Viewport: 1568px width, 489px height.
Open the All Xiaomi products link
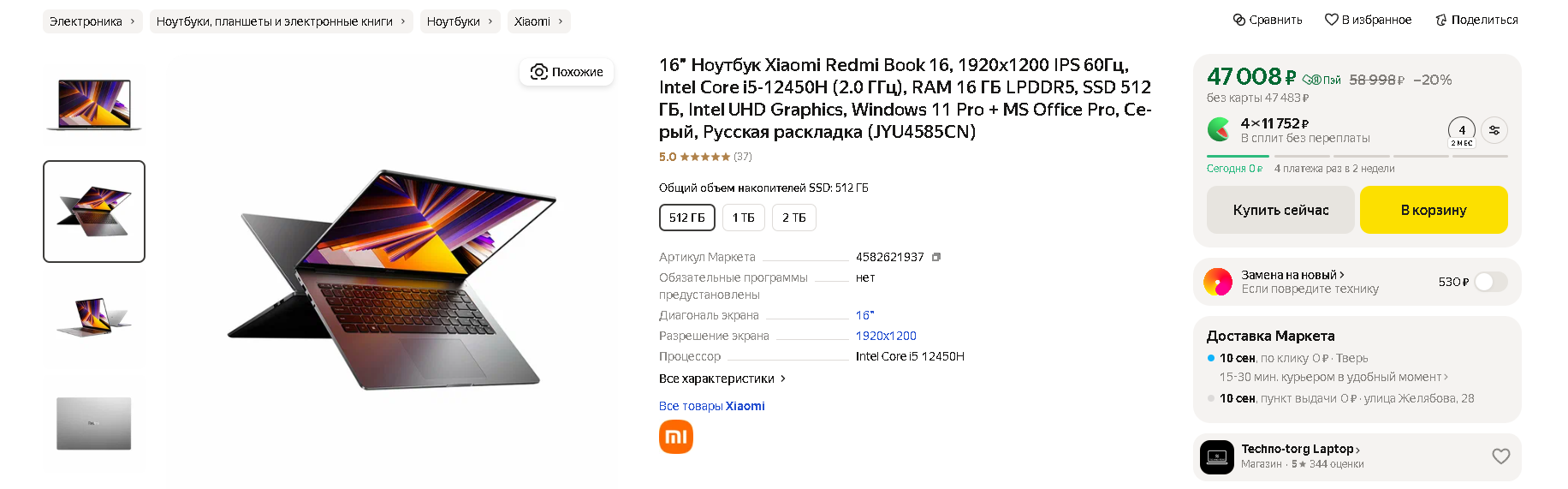(711, 406)
